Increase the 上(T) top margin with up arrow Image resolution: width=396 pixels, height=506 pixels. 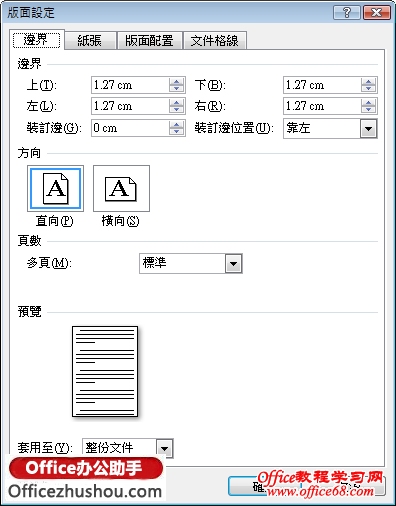pyautogui.click(x=176, y=81)
